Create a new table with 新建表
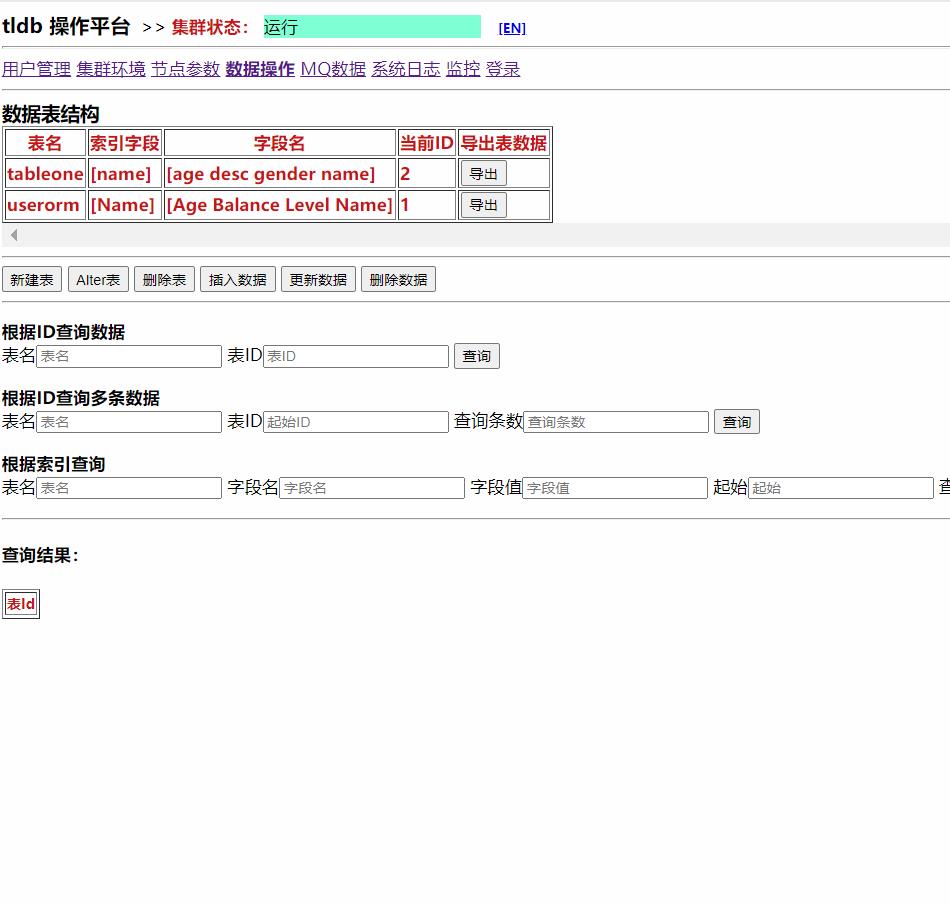 tap(31, 279)
